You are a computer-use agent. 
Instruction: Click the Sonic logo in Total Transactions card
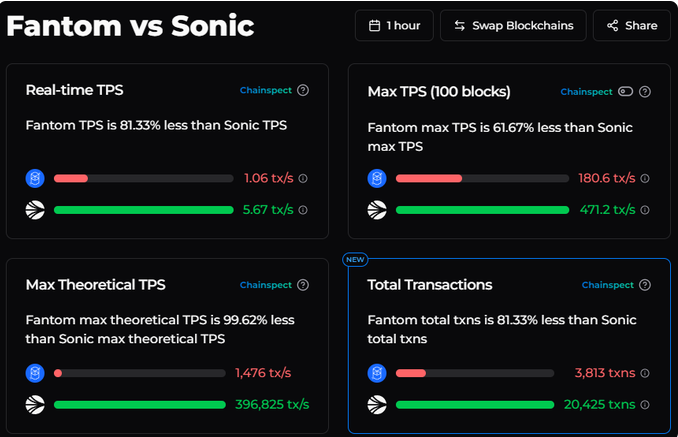point(377,405)
